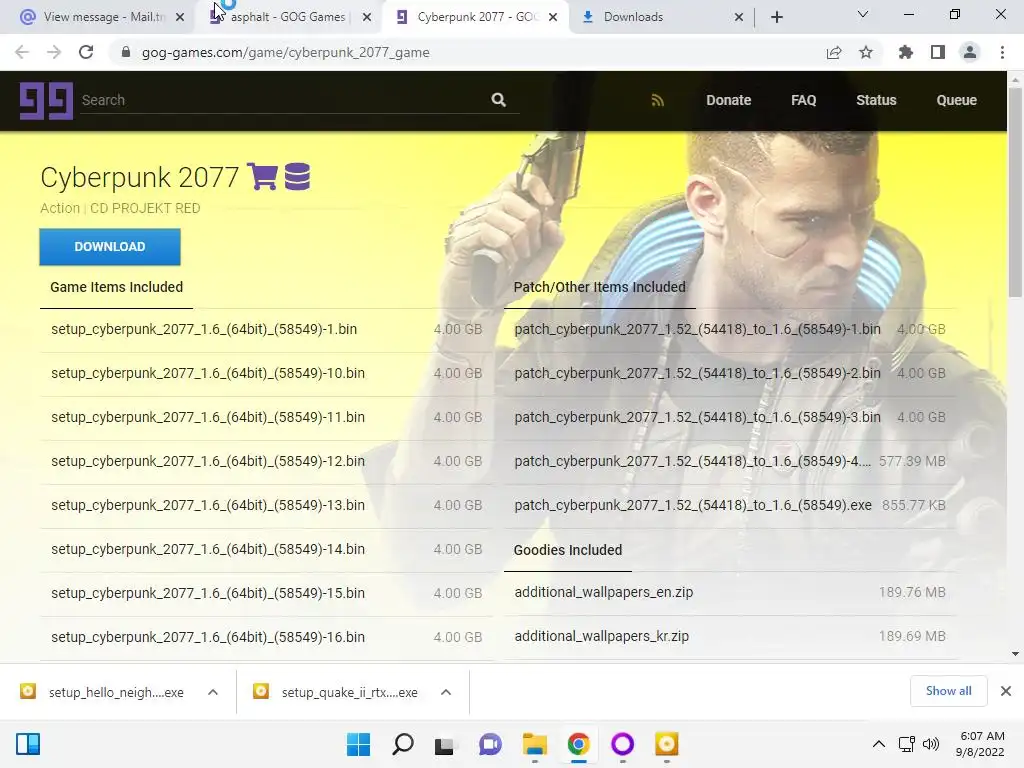Expand options for setup_hello_neigh download
Image resolution: width=1024 pixels, height=768 pixels.
point(213,692)
